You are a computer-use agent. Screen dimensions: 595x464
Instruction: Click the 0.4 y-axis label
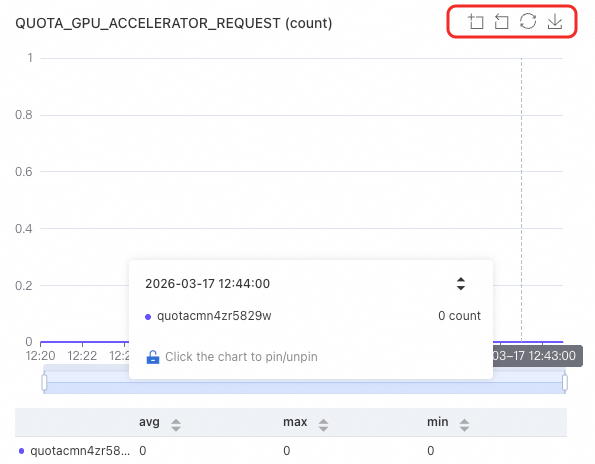[x=24, y=229]
